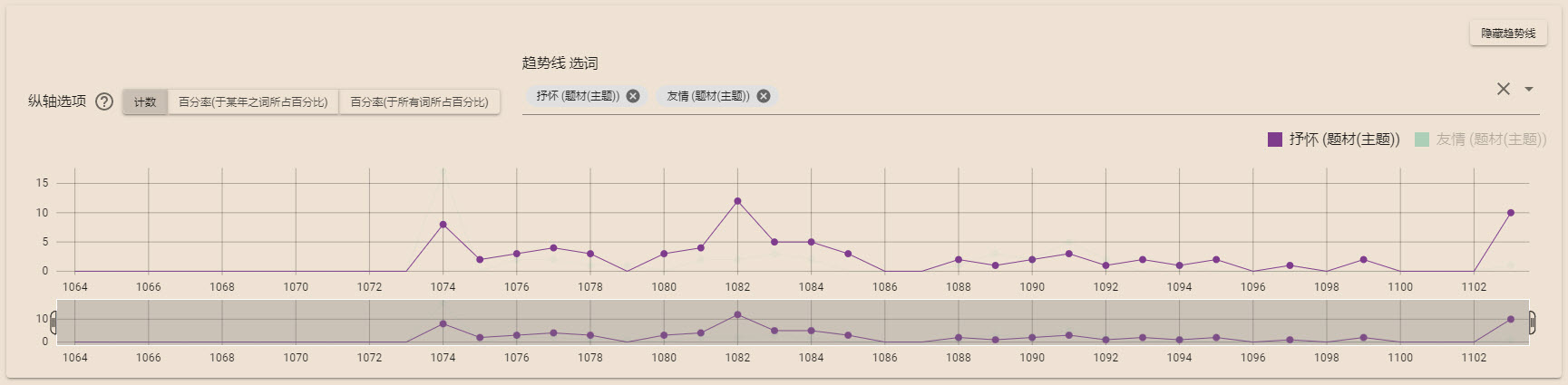
Task: Click the 1082 point in overview strip
Action: pyautogui.click(x=737, y=314)
